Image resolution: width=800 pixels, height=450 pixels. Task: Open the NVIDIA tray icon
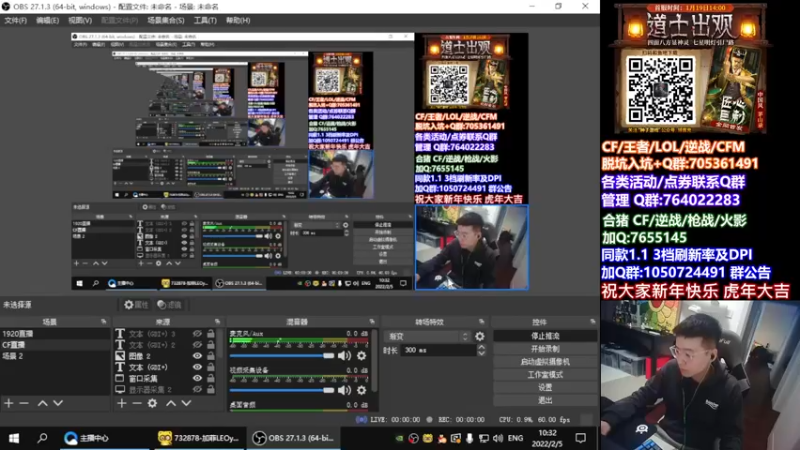pos(399,438)
